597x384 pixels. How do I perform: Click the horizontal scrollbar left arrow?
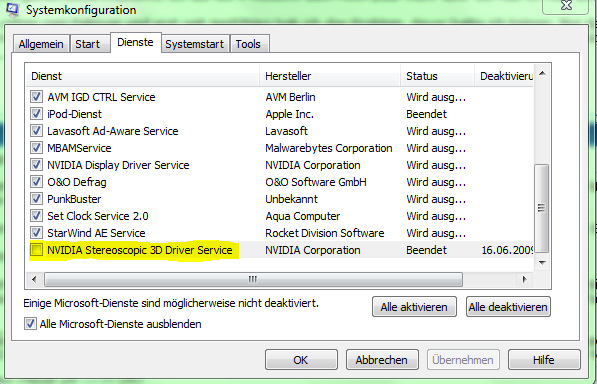point(34,280)
